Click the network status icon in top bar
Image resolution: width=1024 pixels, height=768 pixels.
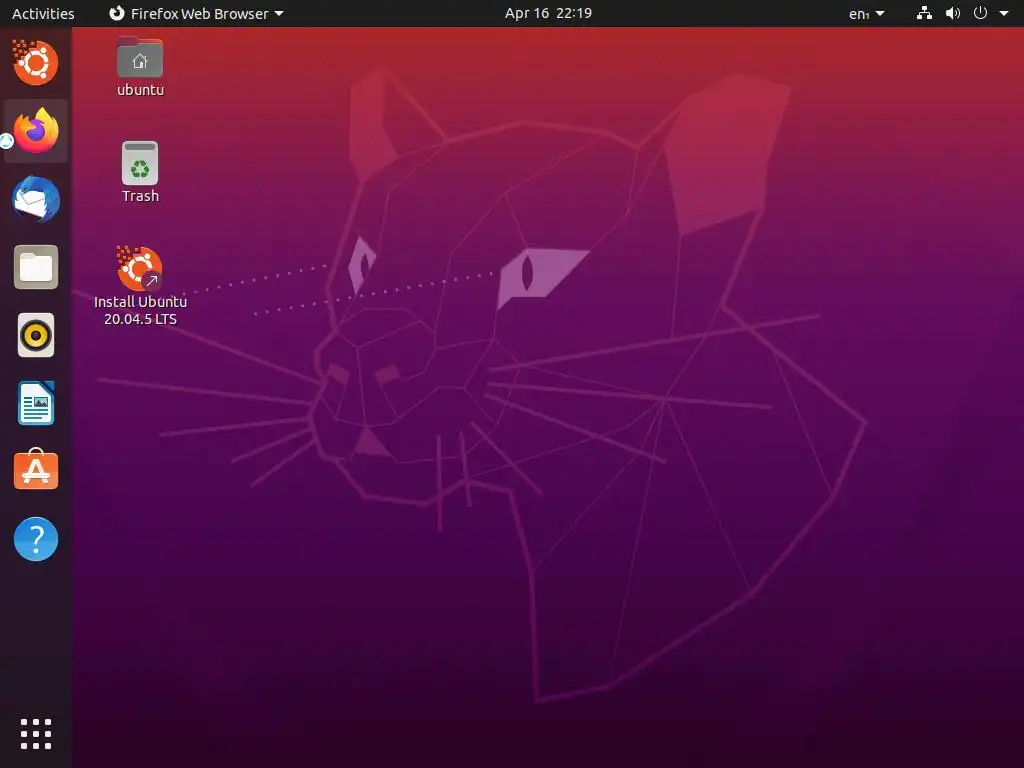tap(924, 13)
